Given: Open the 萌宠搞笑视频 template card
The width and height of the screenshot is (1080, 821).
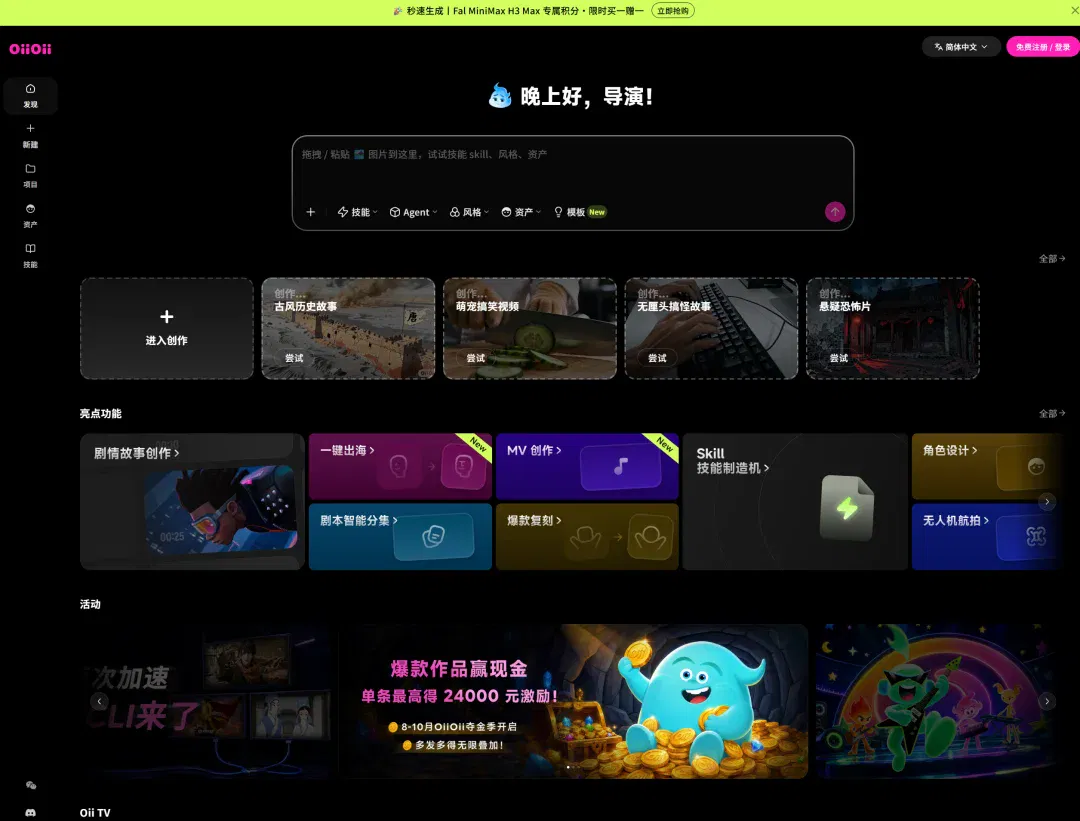Looking at the screenshot, I should tap(530, 329).
